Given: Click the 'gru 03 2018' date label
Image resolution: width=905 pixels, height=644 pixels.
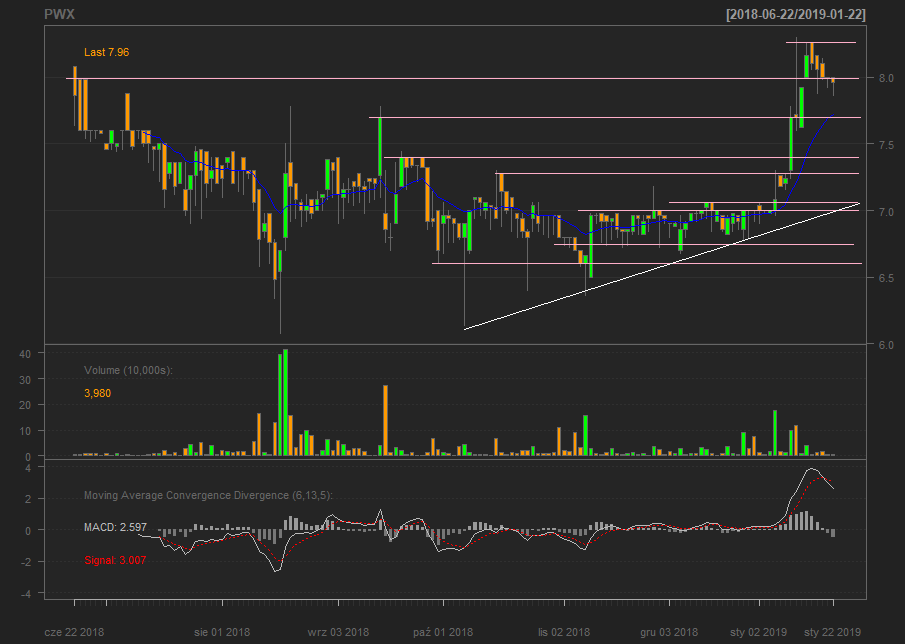Looking at the screenshot, I should pos(669,632).
